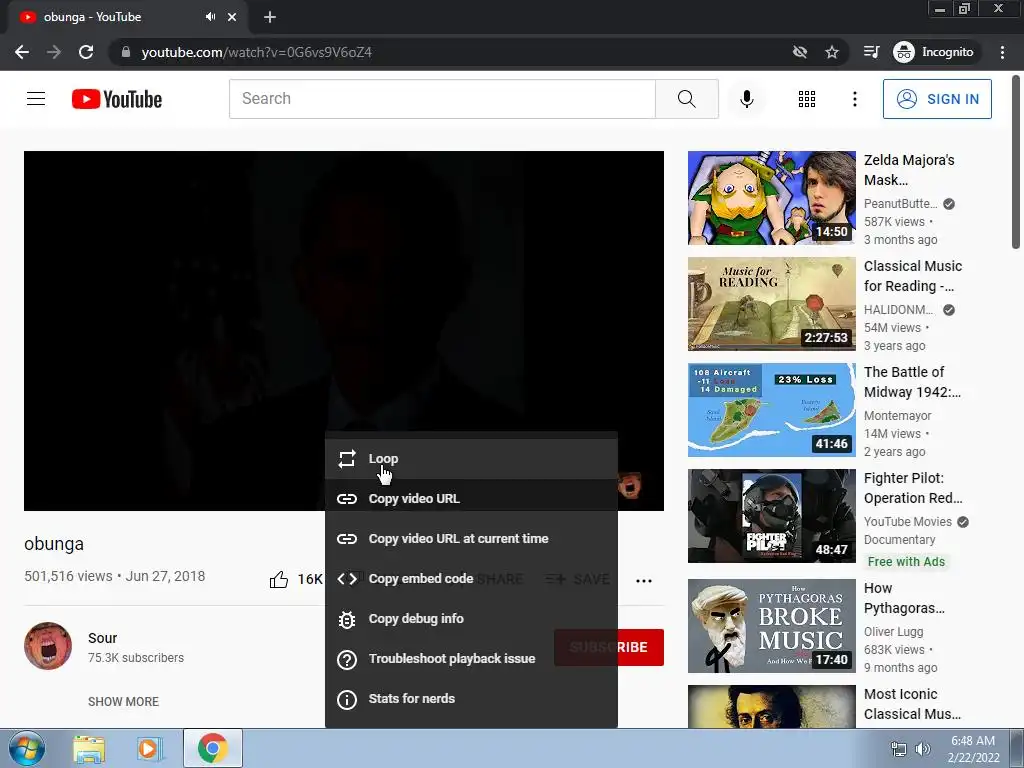The image size is (1024, 768).
Task: Go back to the previous page
Action: (x=22, y=52)
